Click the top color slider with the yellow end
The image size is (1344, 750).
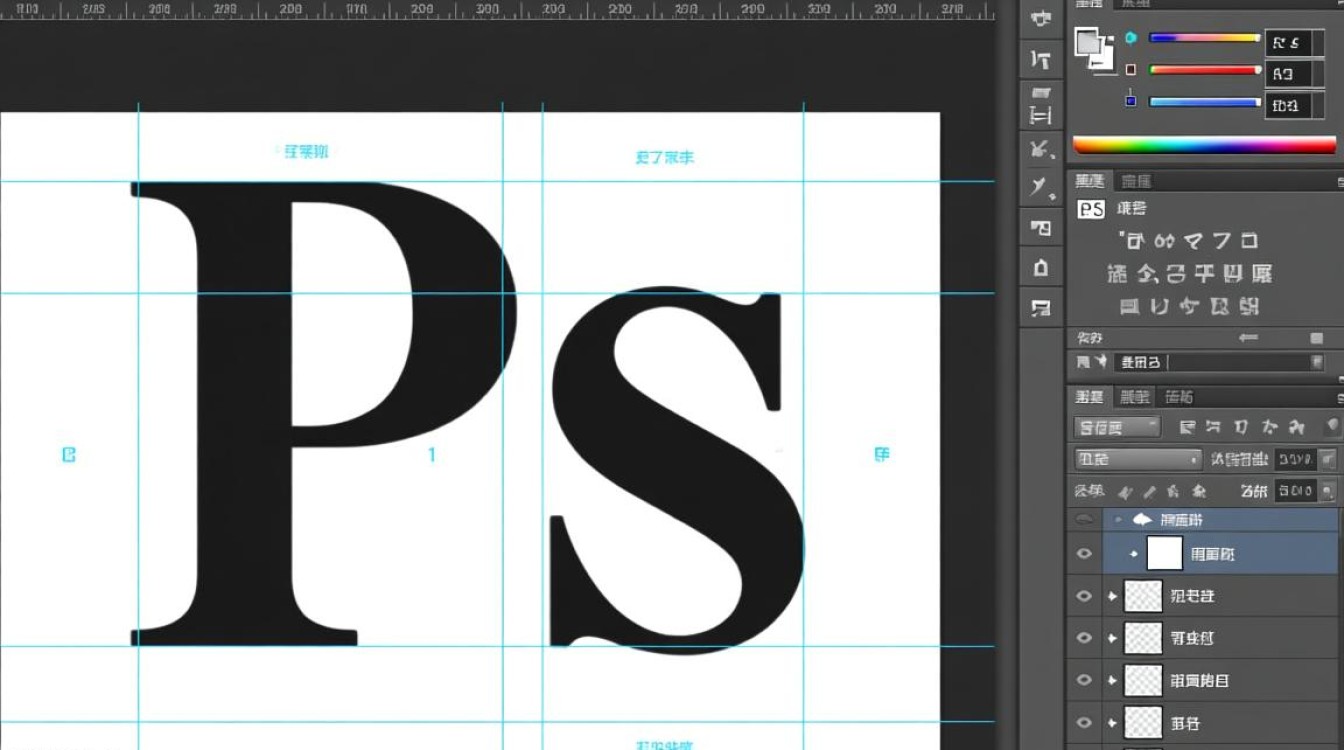click(1204, 38)
